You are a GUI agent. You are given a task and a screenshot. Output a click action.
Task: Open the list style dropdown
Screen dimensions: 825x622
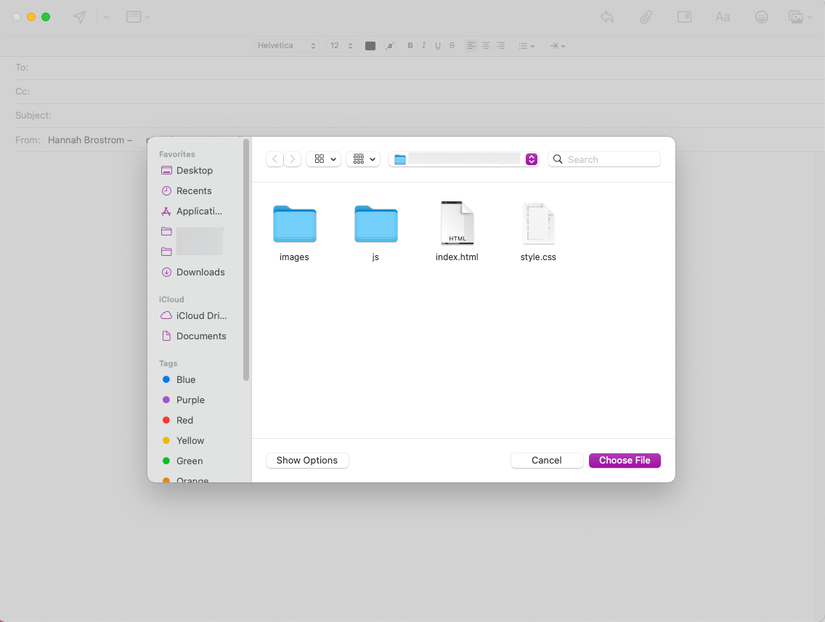click(x=526, y=45)
